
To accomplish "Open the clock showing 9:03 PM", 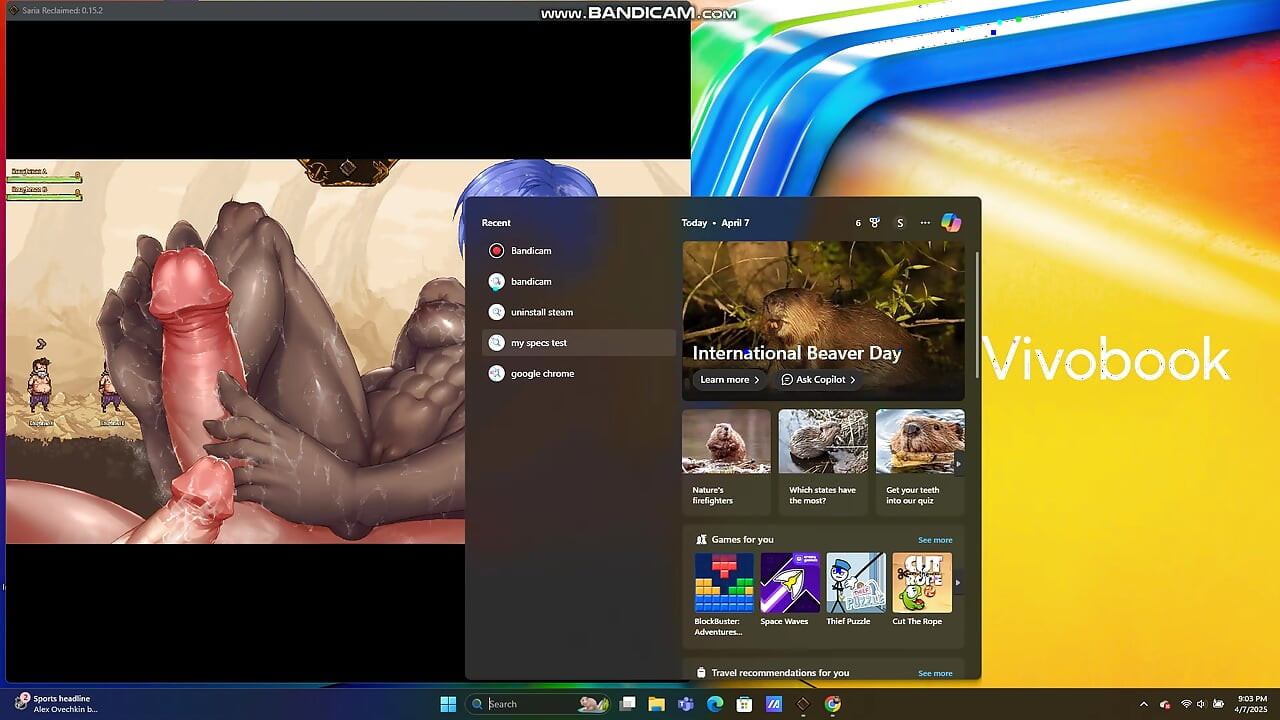I will [1252, 704].
